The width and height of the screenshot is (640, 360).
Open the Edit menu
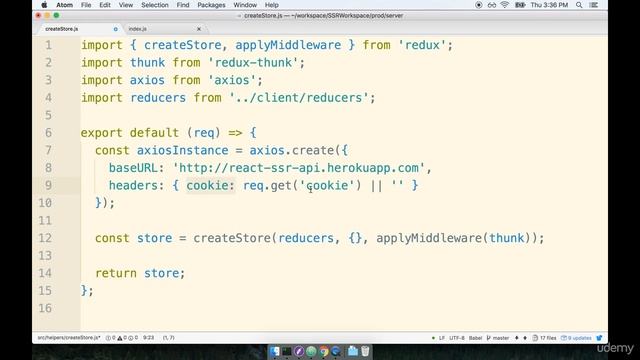pyautogui.click(x=105, y=5)
